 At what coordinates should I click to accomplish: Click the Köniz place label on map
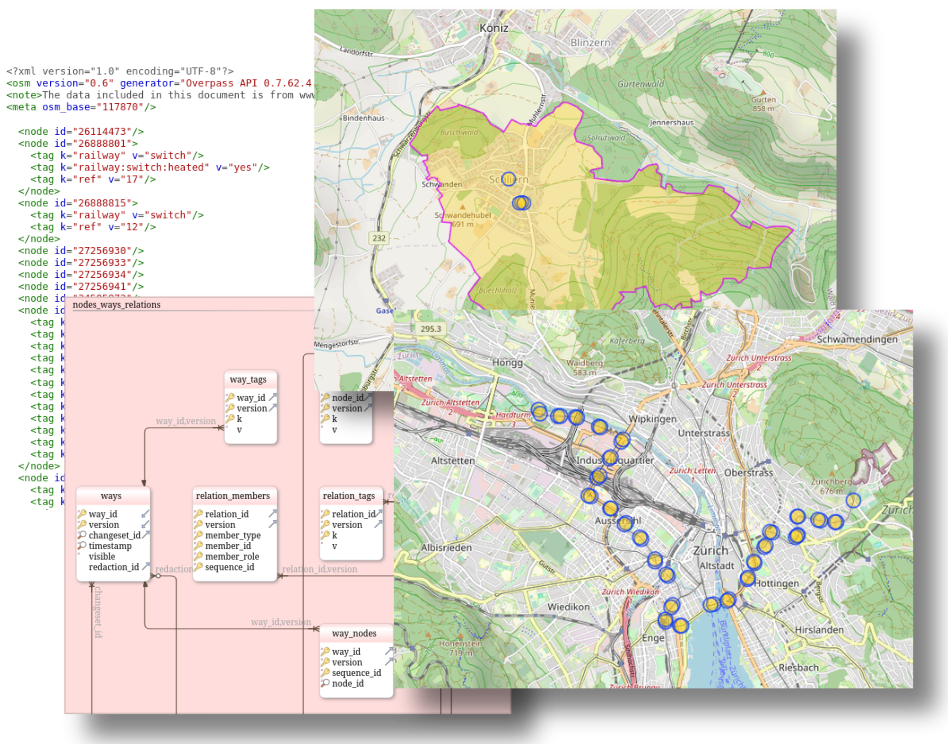click(x=494, y=28)
